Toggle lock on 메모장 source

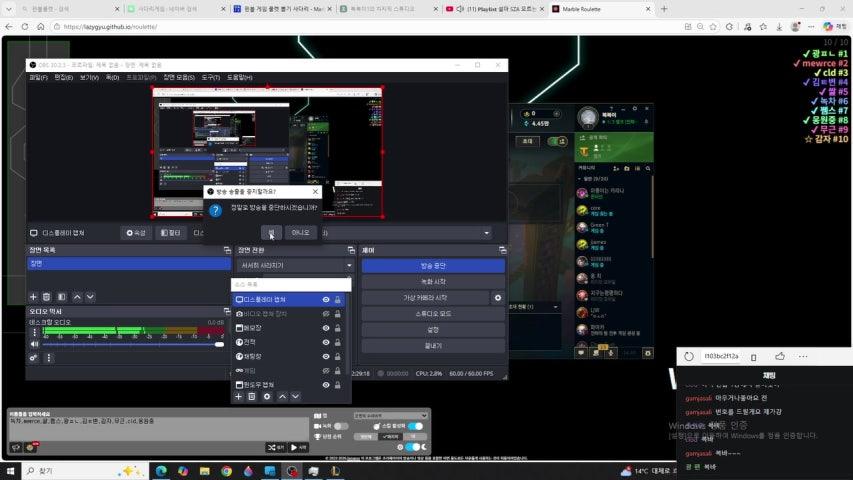tap(338, 328)
